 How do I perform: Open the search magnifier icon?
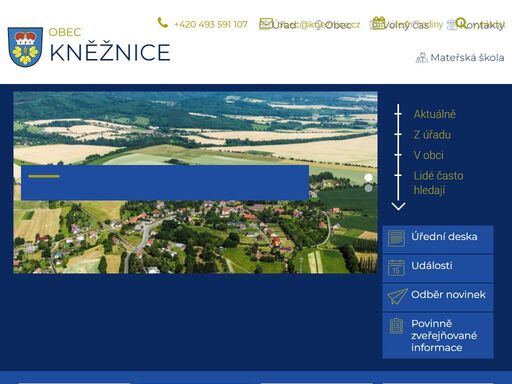click(461, 23)
